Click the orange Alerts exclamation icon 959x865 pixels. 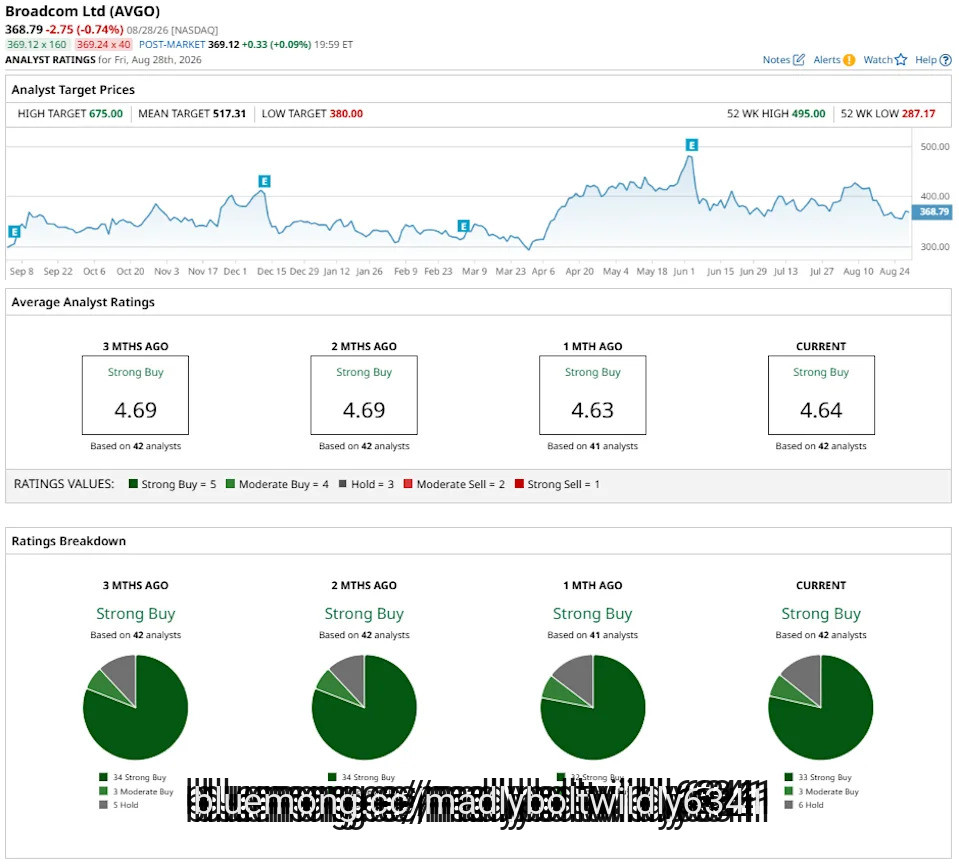click(849, 60)
